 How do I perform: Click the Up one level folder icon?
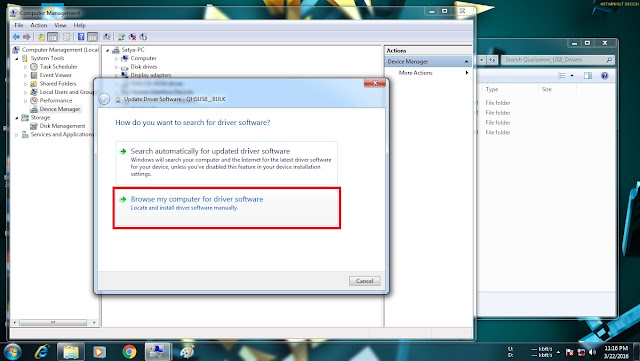pyautogui.click(x=41, y=37)
